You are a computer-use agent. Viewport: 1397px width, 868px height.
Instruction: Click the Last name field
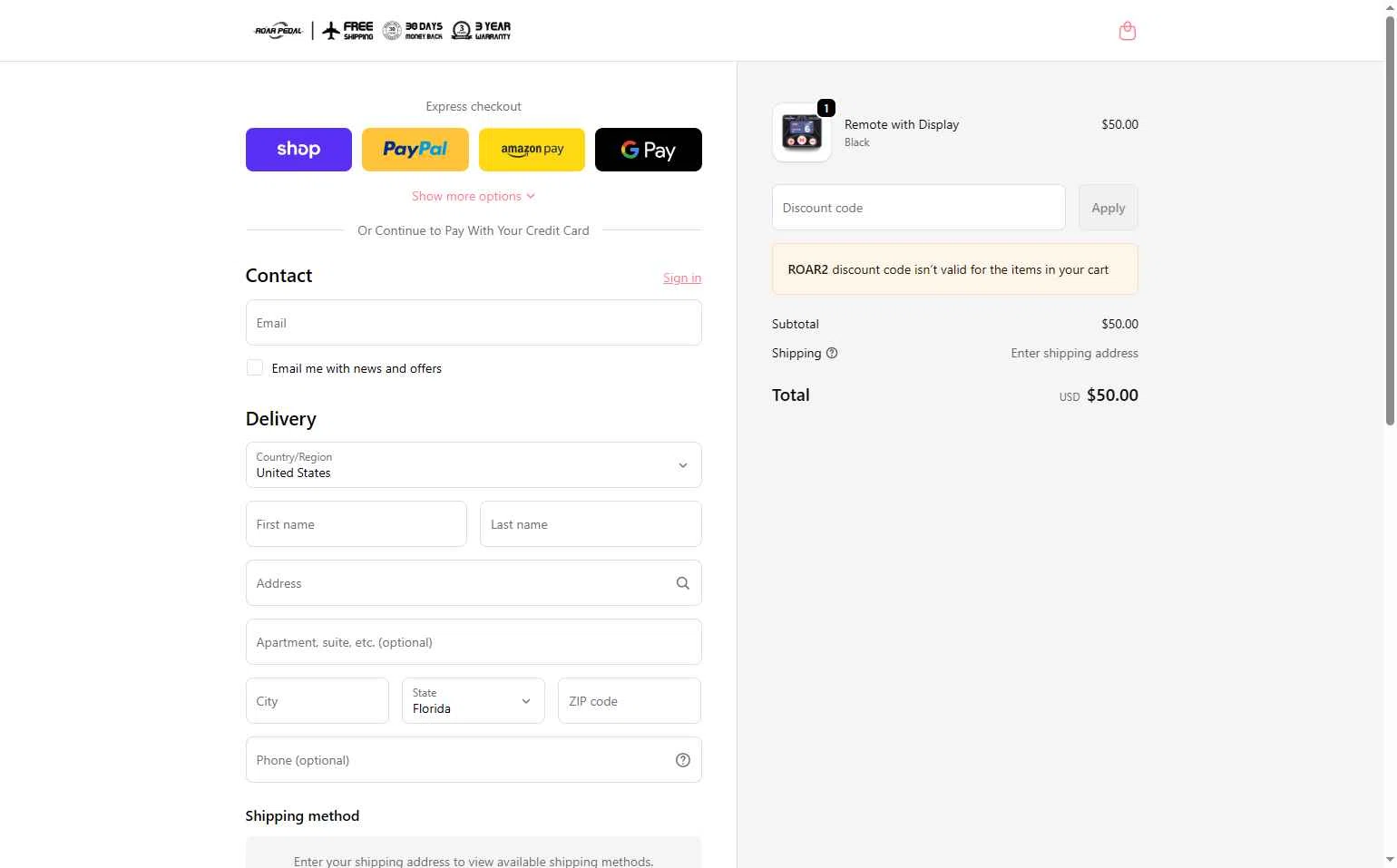click(x=591, y=524)
